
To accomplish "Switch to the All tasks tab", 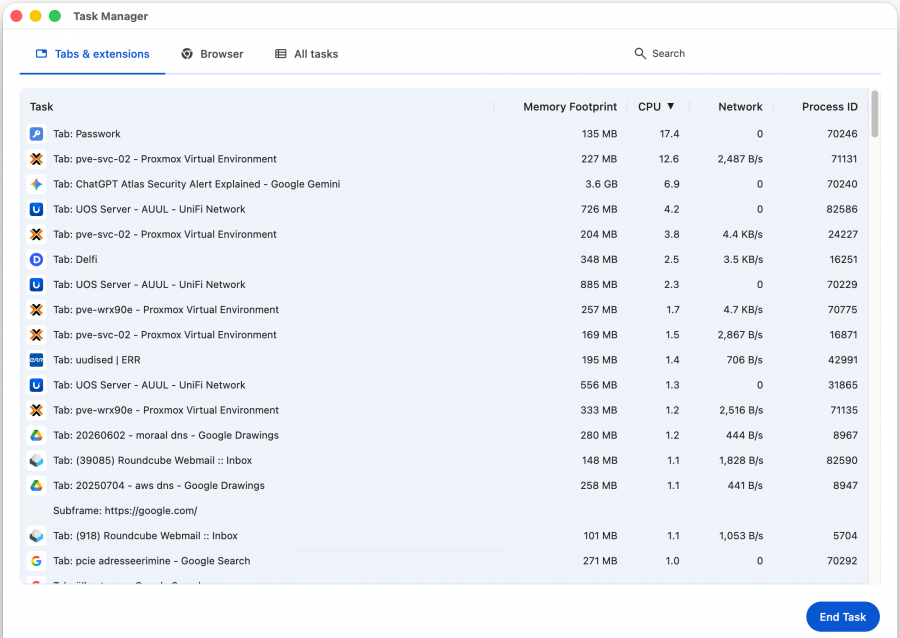I will [x=307, y=54].
